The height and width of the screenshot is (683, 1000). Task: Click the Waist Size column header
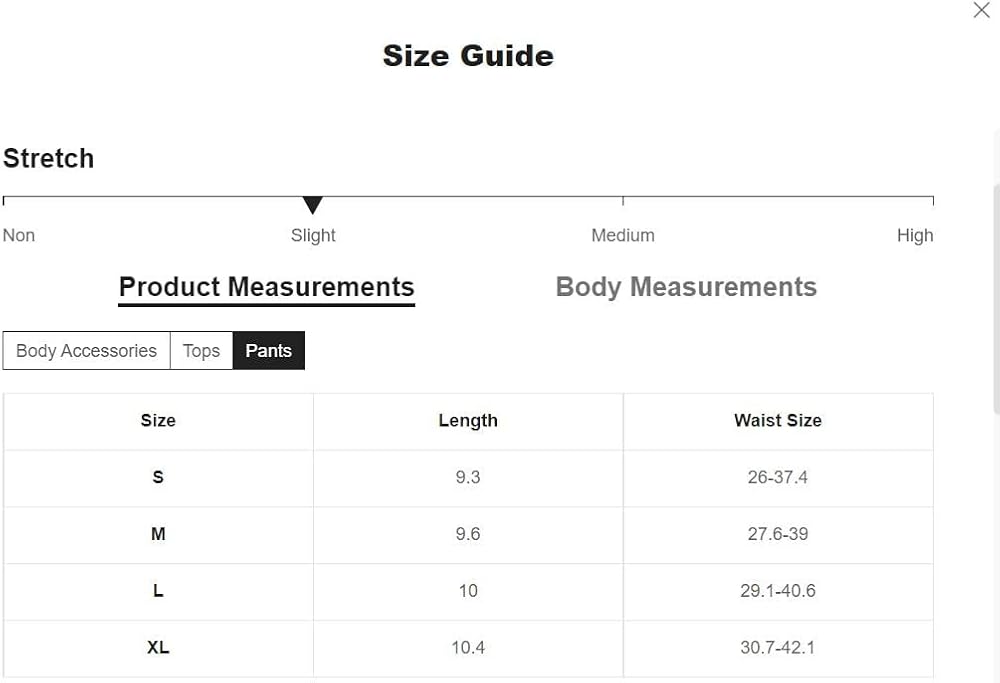[x=777, y=421]
